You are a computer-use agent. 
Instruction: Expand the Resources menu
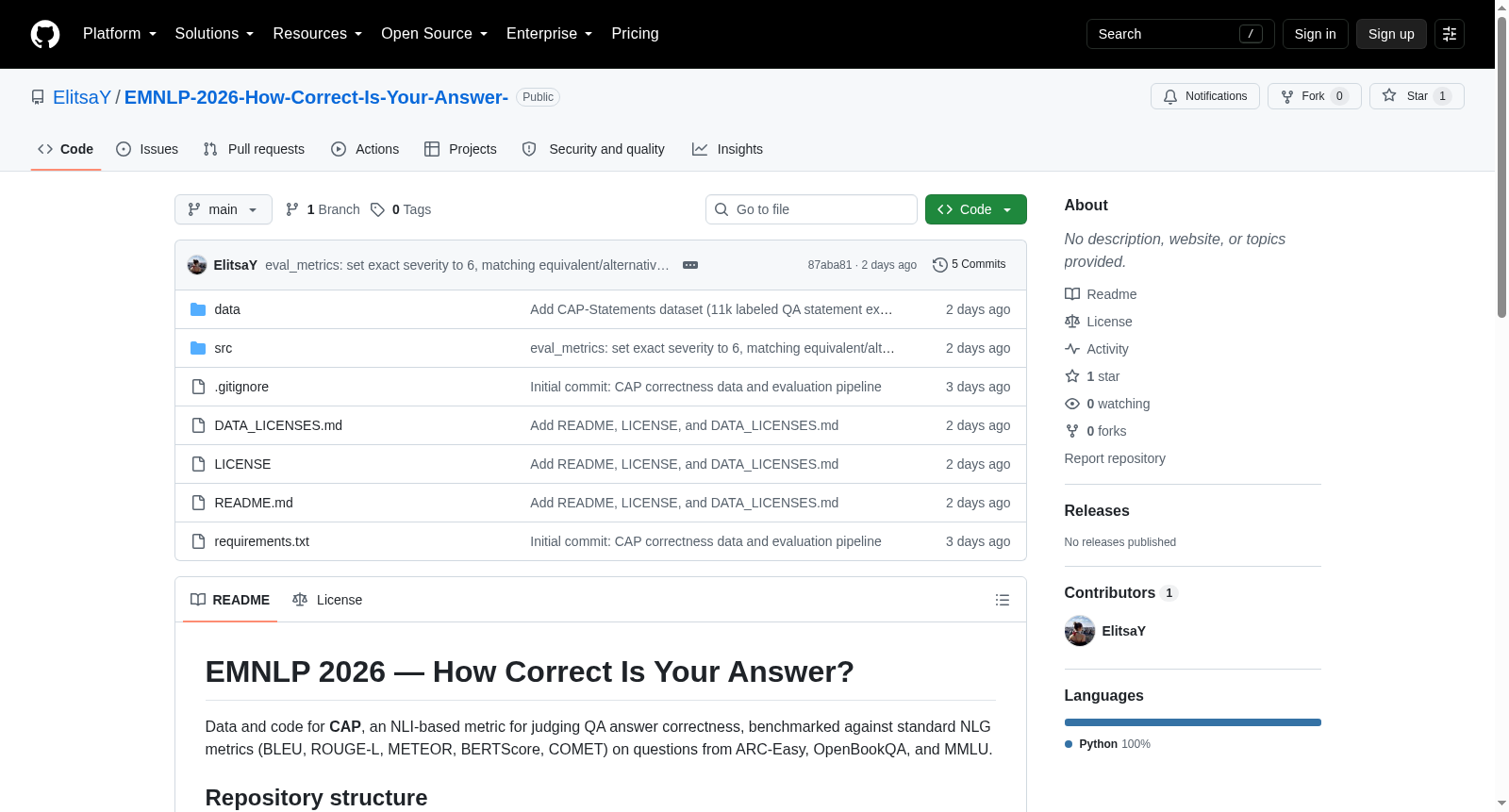[317, 34]
